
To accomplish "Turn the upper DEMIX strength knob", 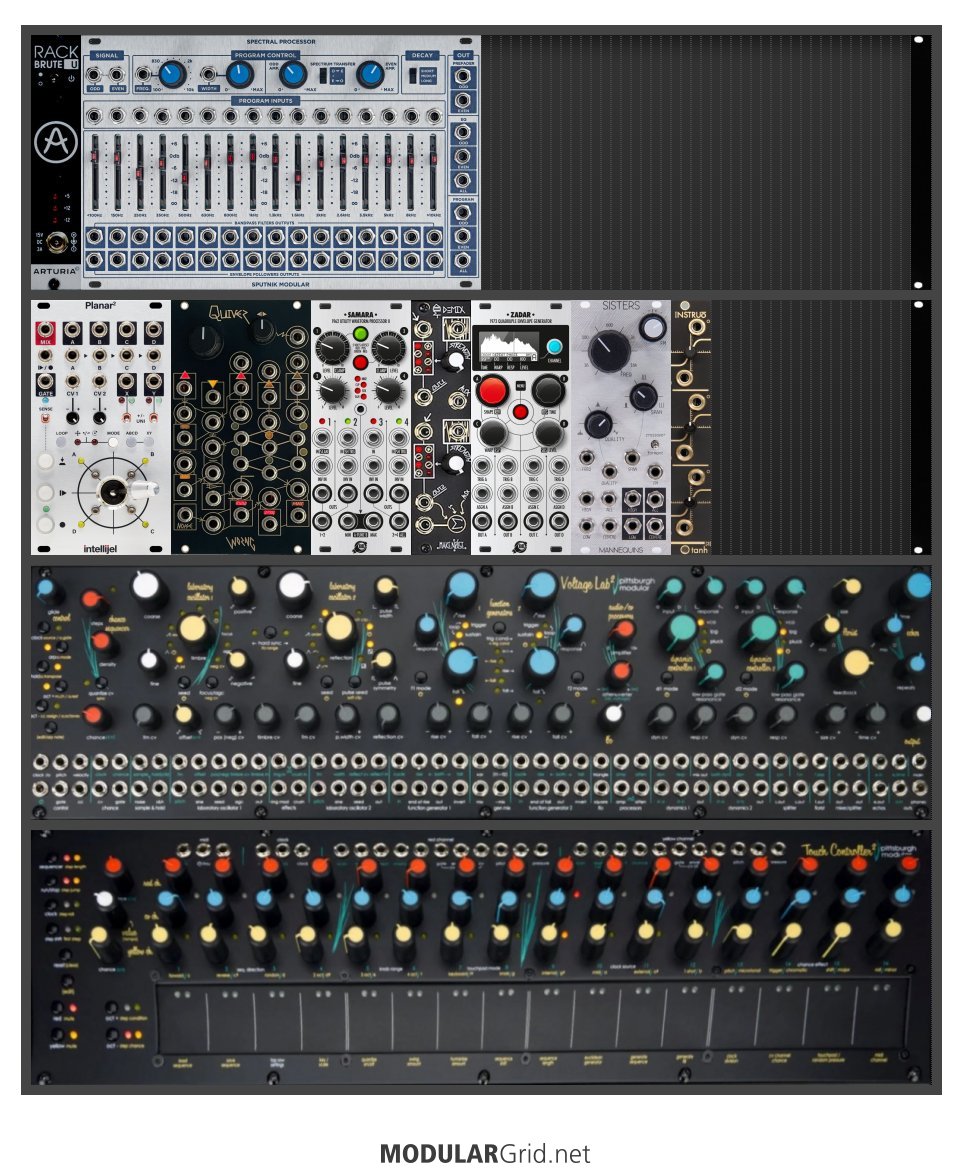I will point(454,361).
